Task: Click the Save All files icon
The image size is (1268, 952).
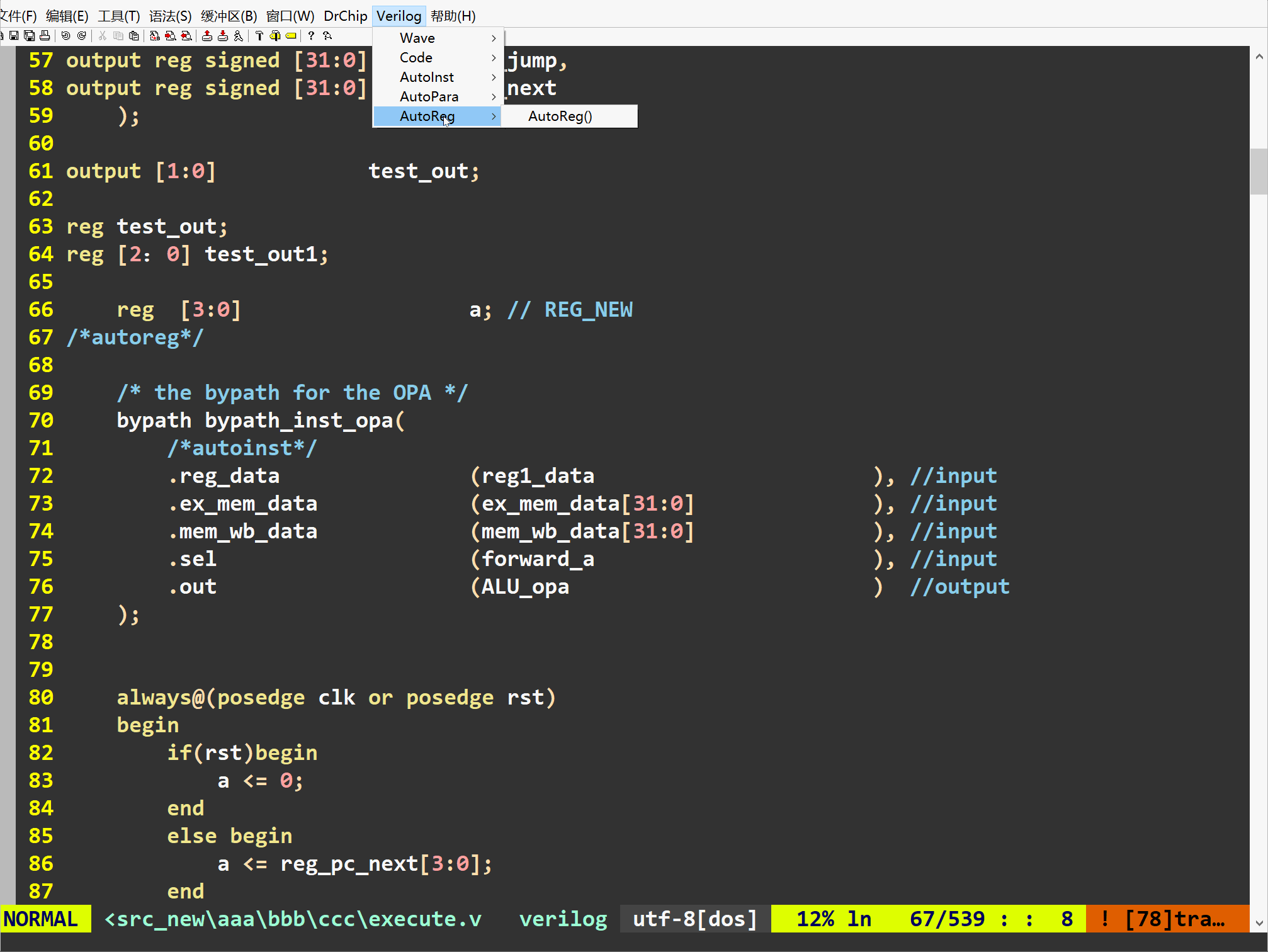Action: (x=29, y=36)
